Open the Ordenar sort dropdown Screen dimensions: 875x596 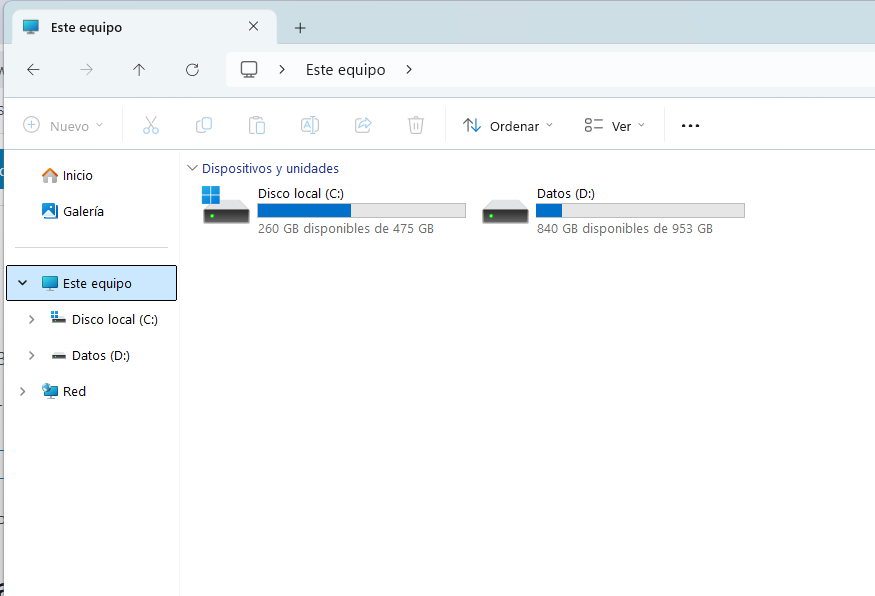508,126
